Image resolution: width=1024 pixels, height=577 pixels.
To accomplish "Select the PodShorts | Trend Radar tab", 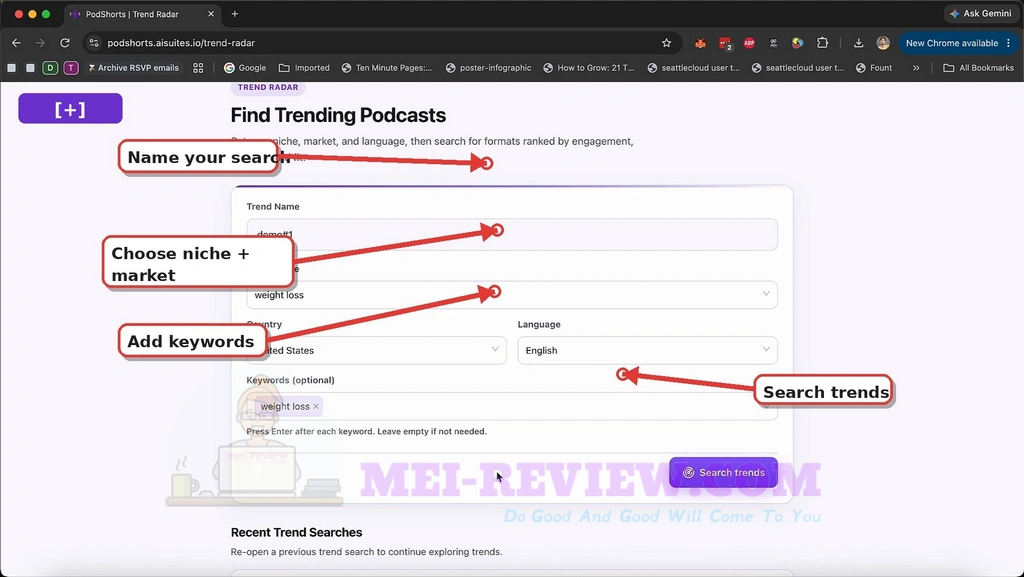I will coord(142,14).
